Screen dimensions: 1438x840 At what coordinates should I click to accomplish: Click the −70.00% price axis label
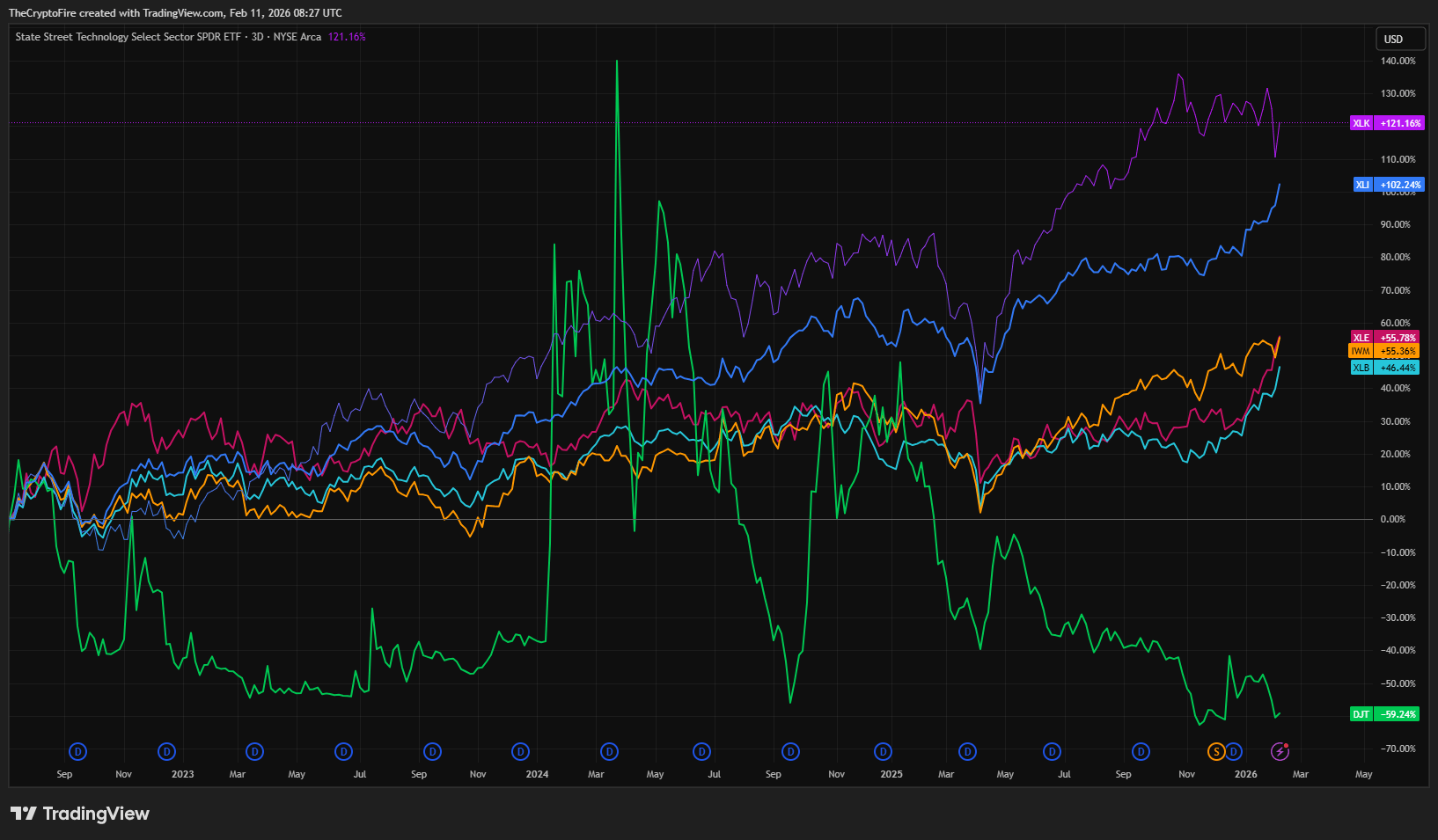[x=1397, y=749]
